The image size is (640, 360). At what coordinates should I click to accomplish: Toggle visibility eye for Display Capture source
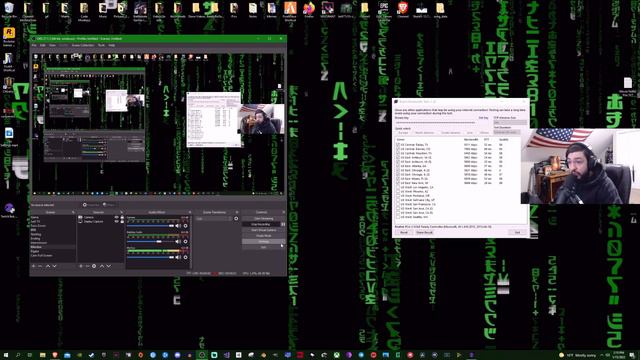(x=117, y=221)
